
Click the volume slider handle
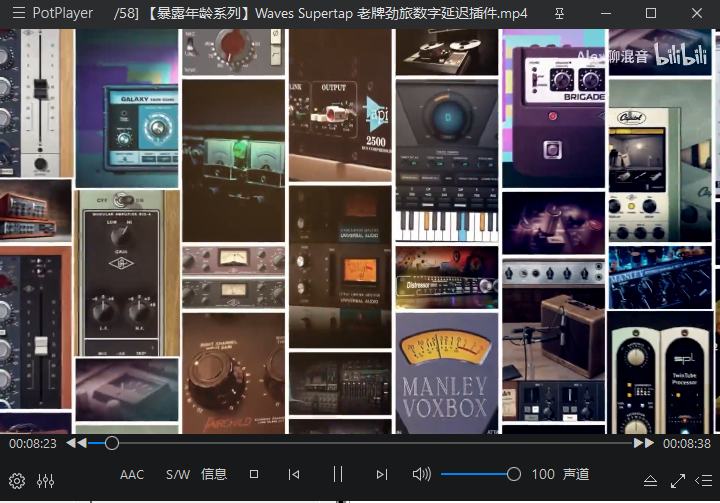[x=514, y=474]
